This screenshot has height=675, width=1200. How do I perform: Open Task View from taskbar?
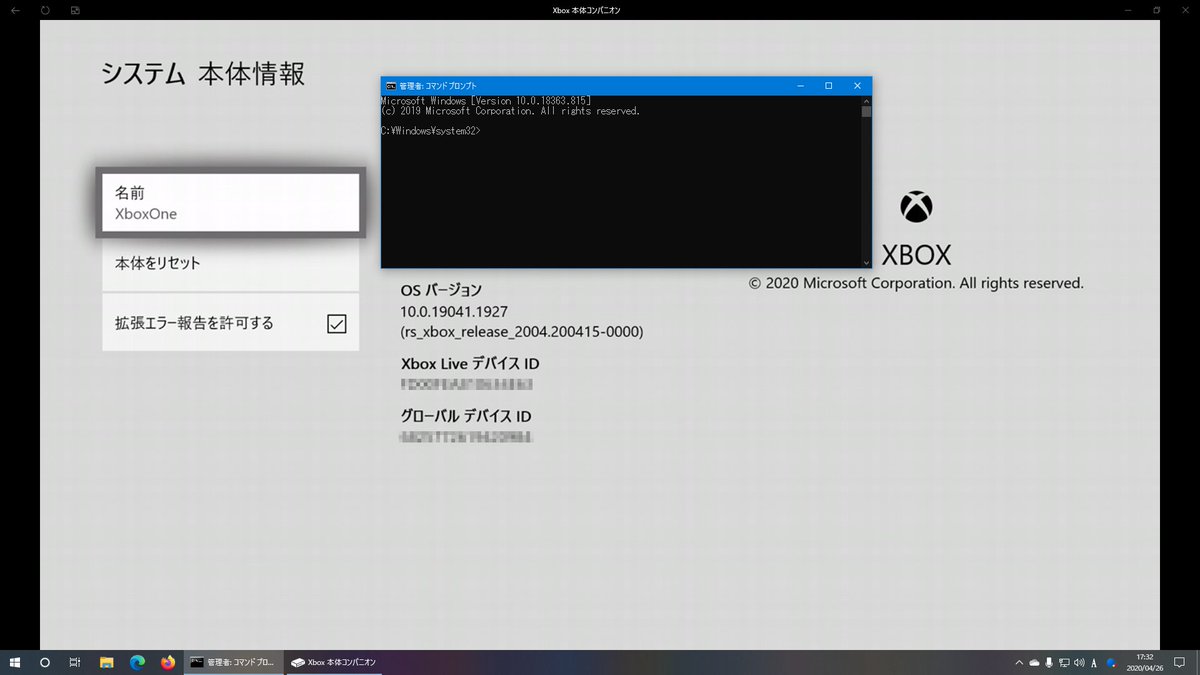75,662
